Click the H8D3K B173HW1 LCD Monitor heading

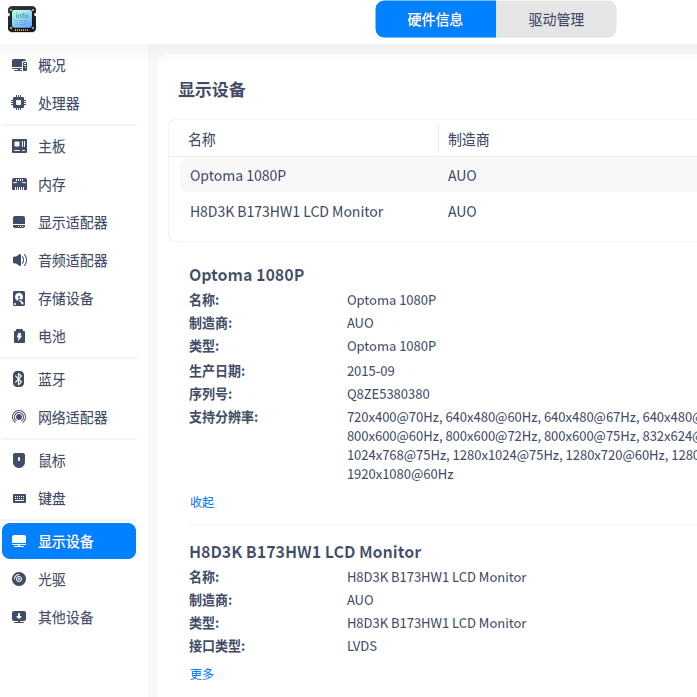(x=305, y=552)
